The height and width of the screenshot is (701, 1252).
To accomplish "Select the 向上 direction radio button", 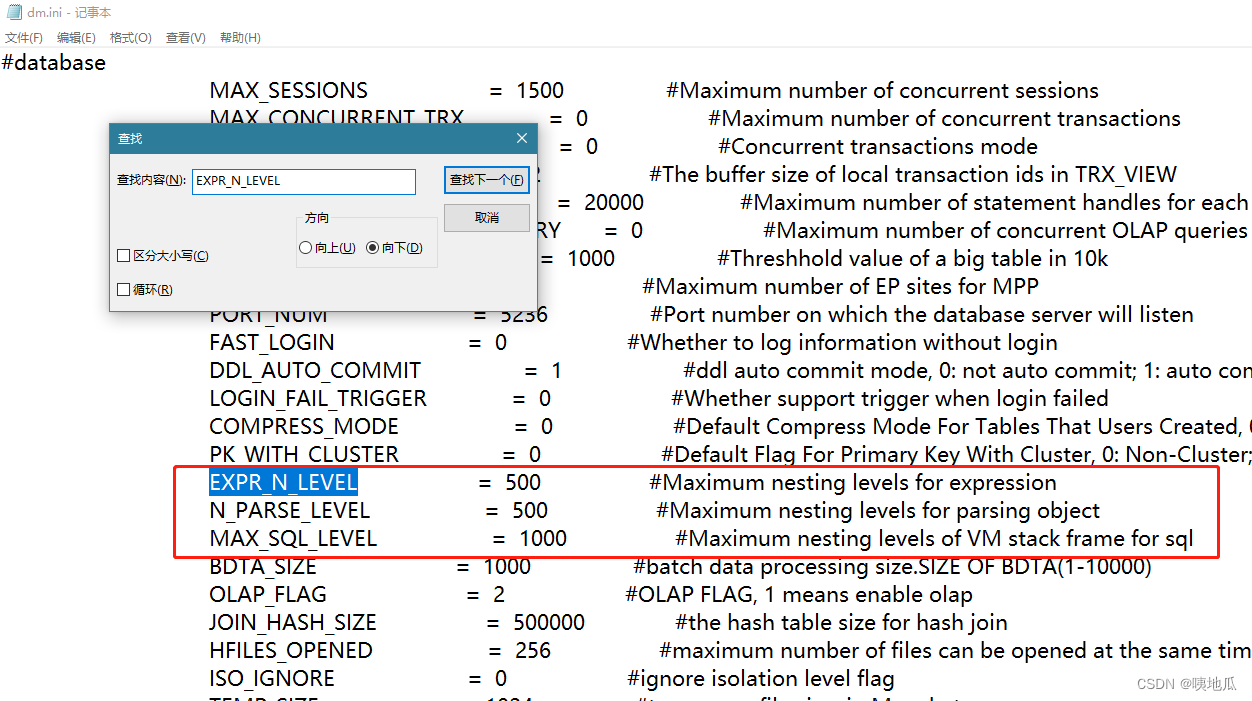I will pos(306,247).
